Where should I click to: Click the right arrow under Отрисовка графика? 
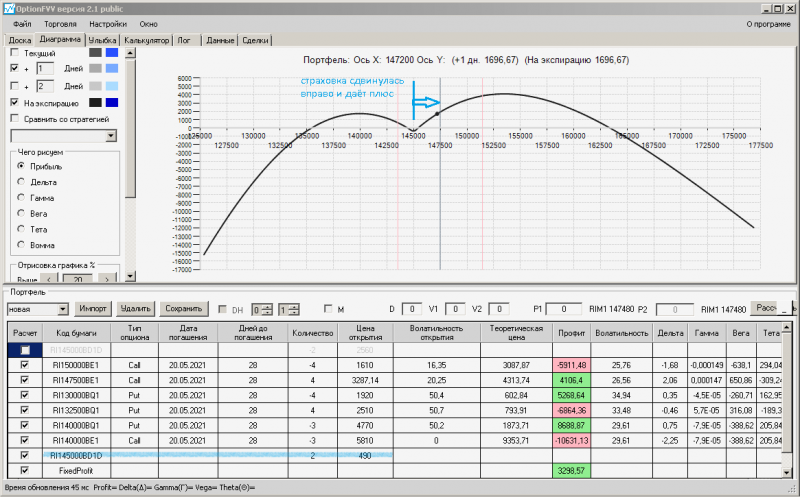pos(106,278)
